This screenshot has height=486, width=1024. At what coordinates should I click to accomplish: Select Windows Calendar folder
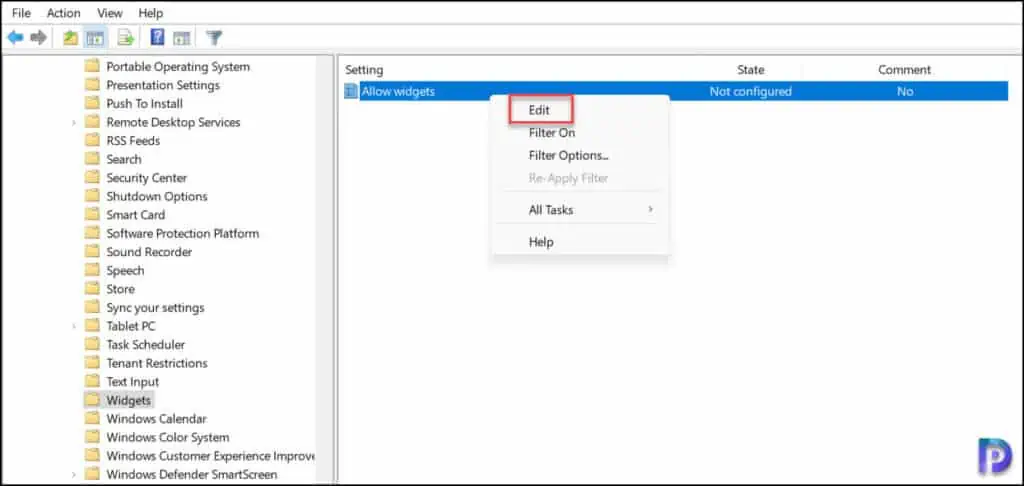coord(156,419)
